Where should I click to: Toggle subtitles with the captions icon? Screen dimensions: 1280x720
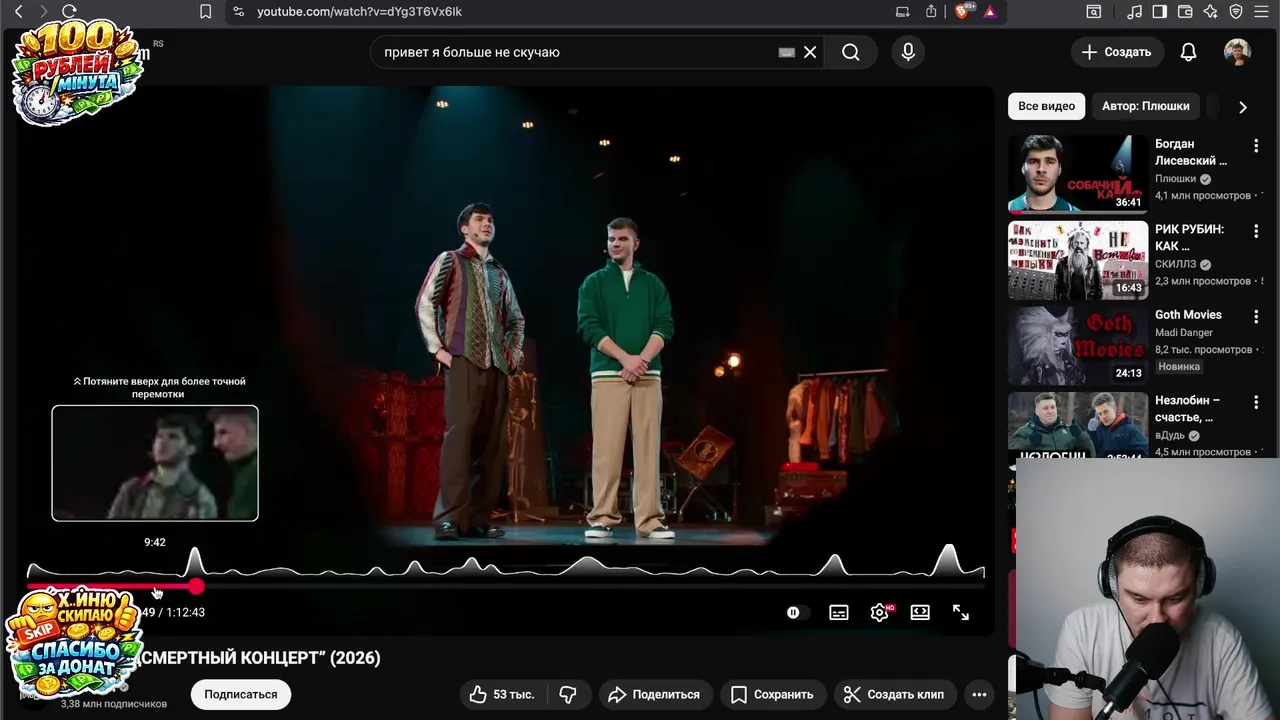(838, 612)
